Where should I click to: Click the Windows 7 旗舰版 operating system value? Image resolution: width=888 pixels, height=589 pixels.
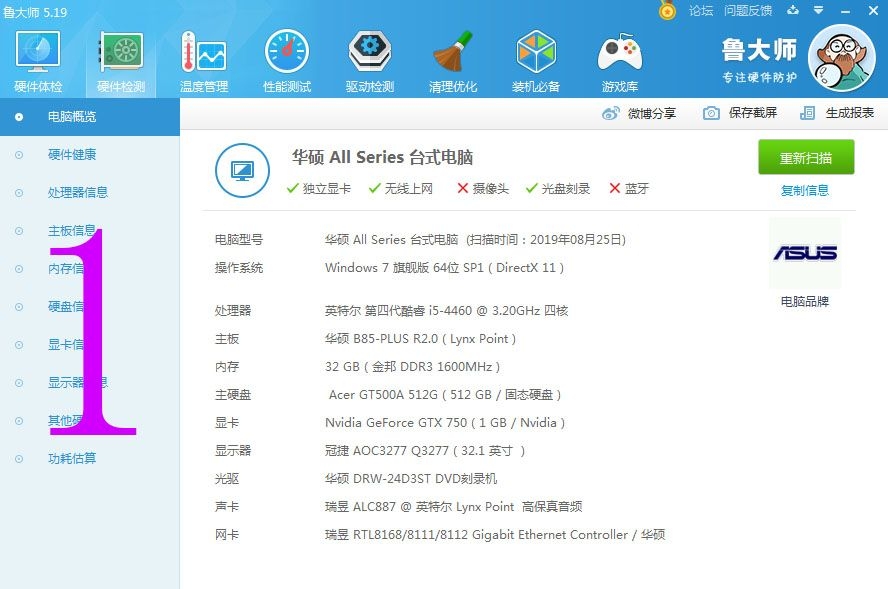tap(445, 268)
